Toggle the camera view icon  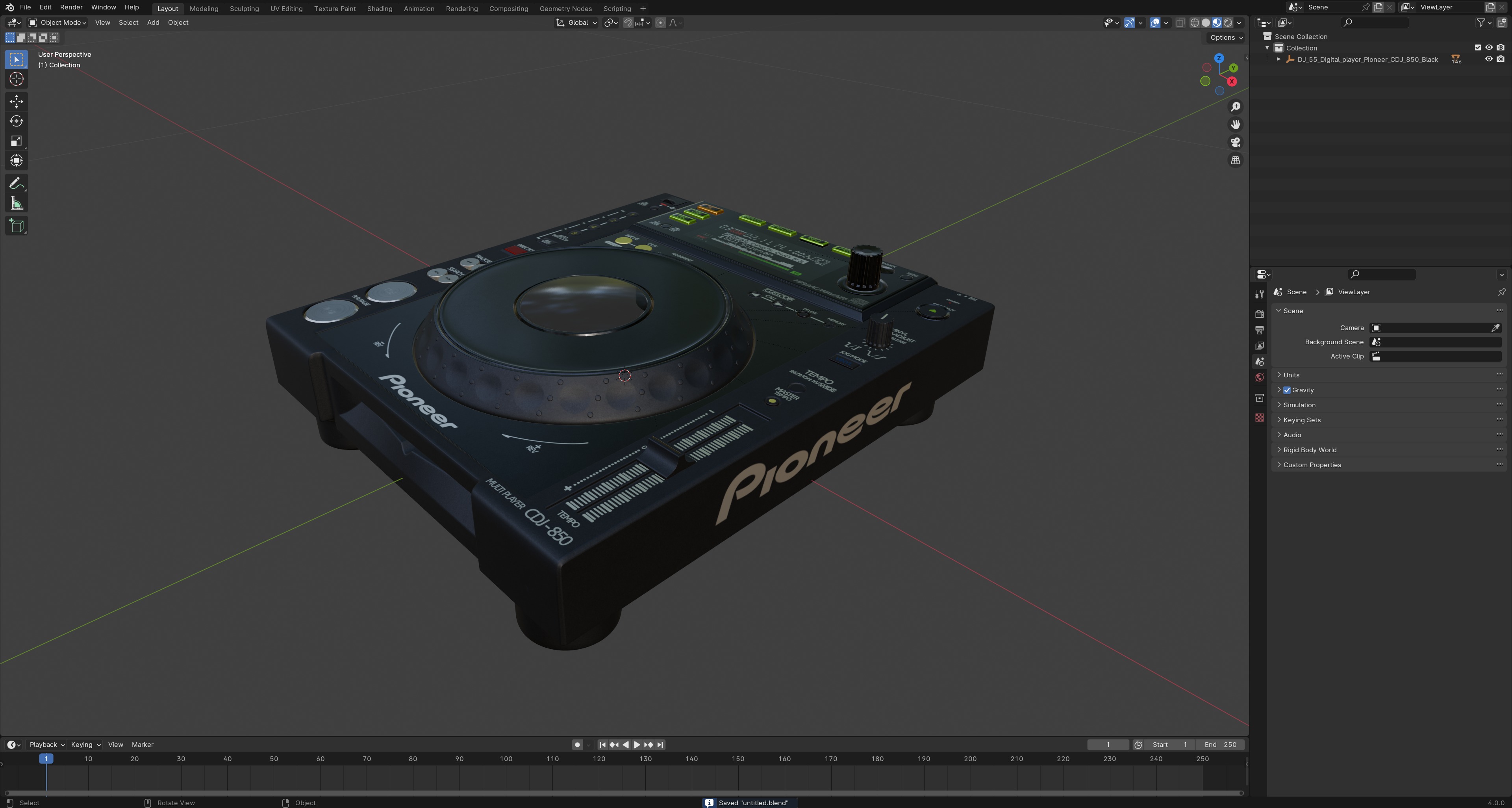(x=1236, y=143)
